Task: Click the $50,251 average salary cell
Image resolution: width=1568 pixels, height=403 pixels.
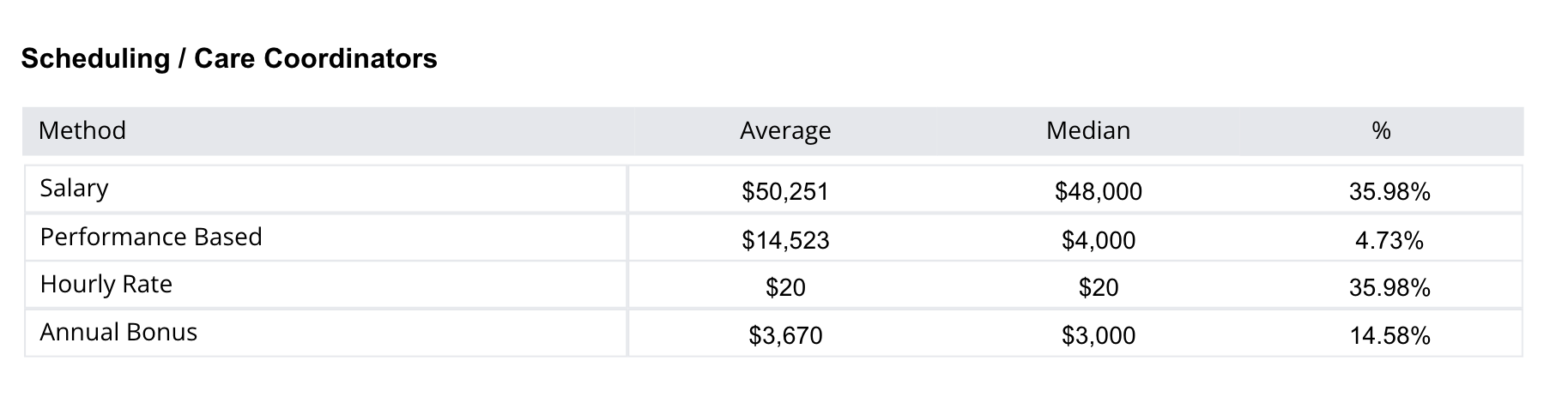Action: (785, 191)
